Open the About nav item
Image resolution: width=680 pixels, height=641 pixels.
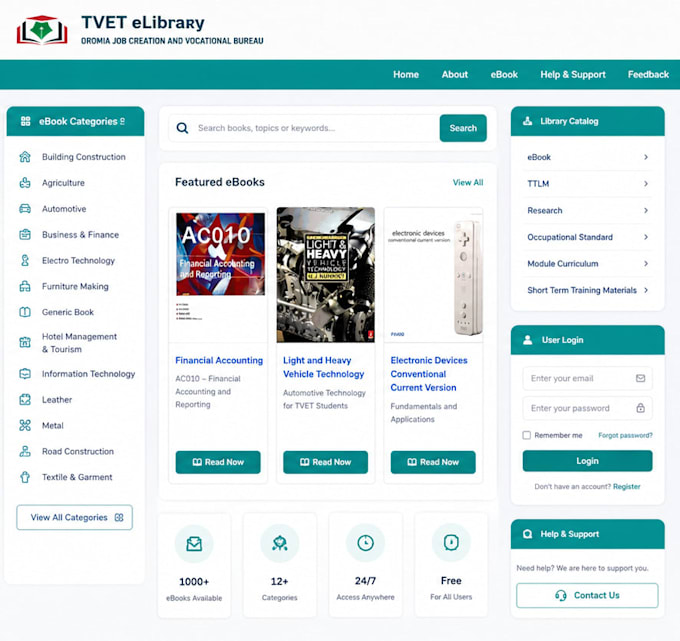pyautogui.click(x=455, y=75)
